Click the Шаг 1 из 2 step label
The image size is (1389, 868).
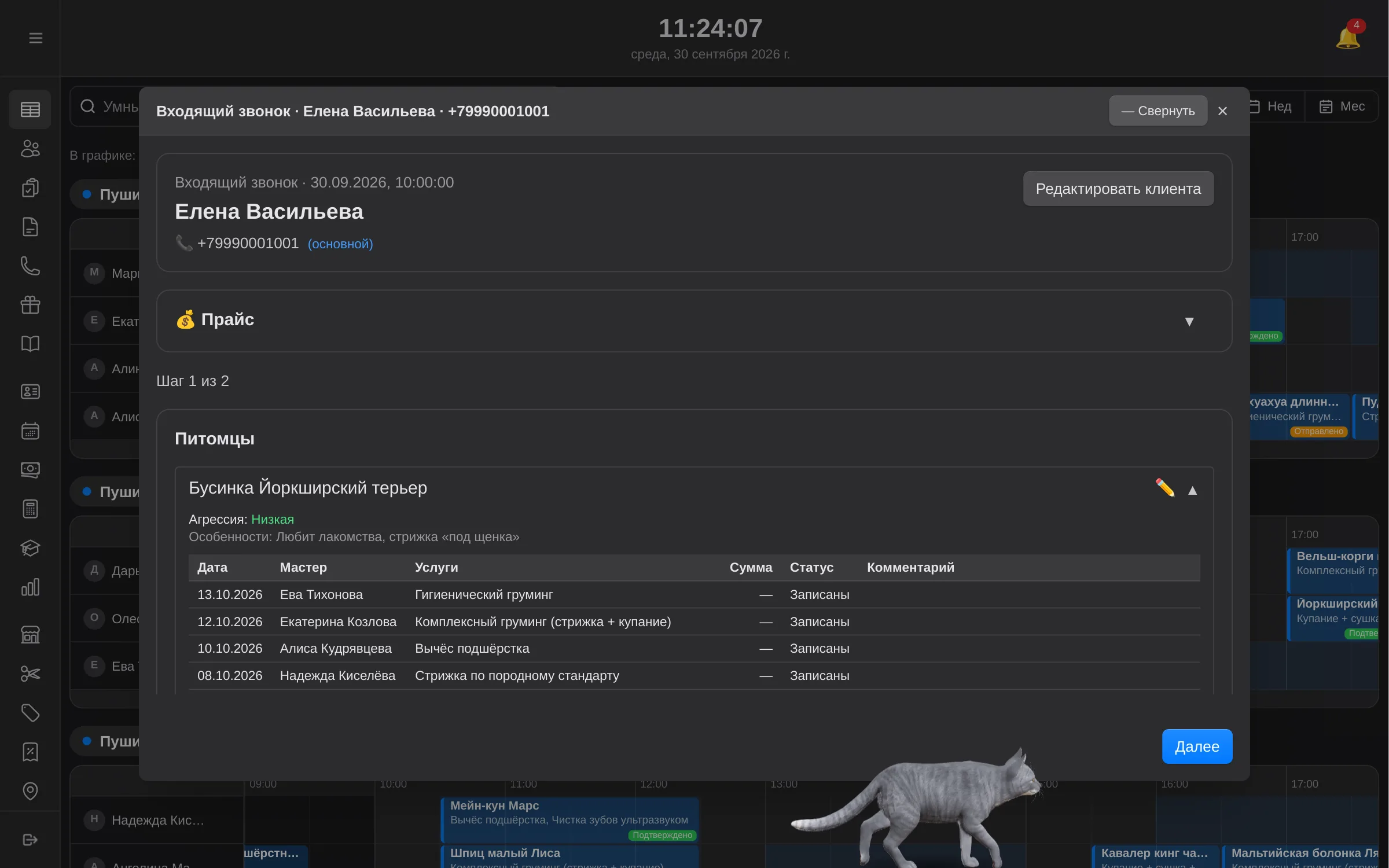[x=193, y=381]
